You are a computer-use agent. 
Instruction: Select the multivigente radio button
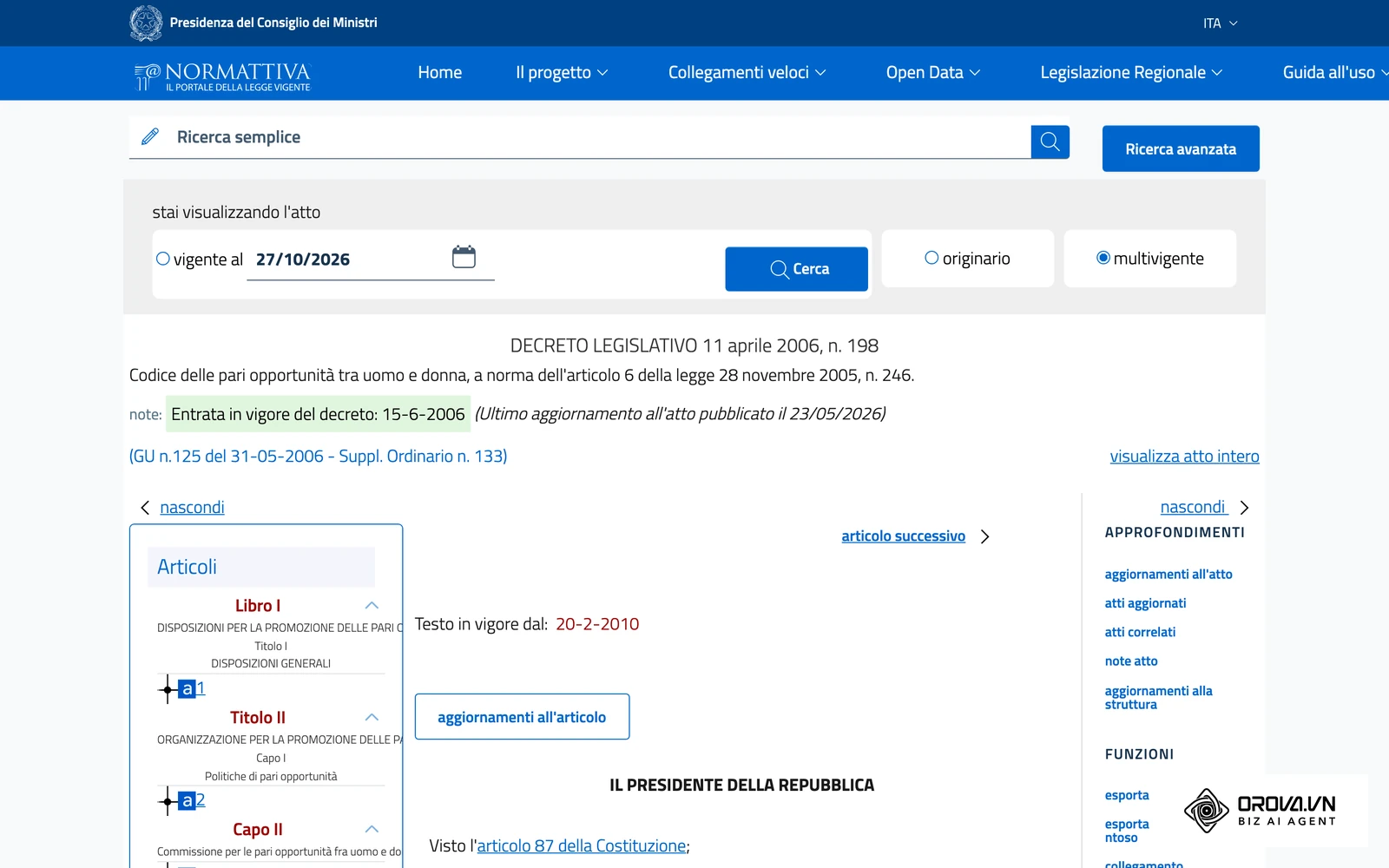click(x=1103, y=258)
